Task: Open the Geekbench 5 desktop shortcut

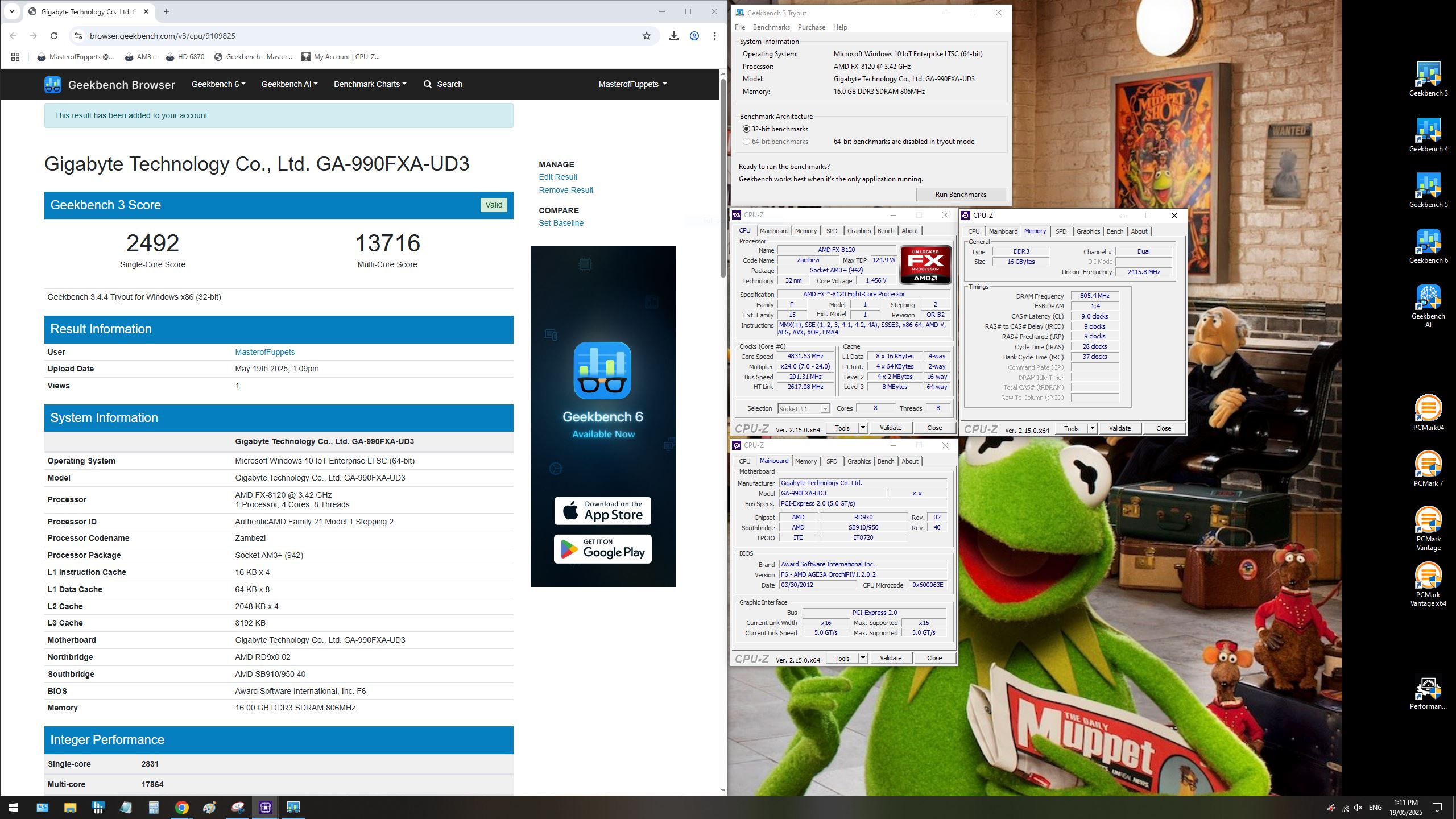Action: pos(1428,191)
